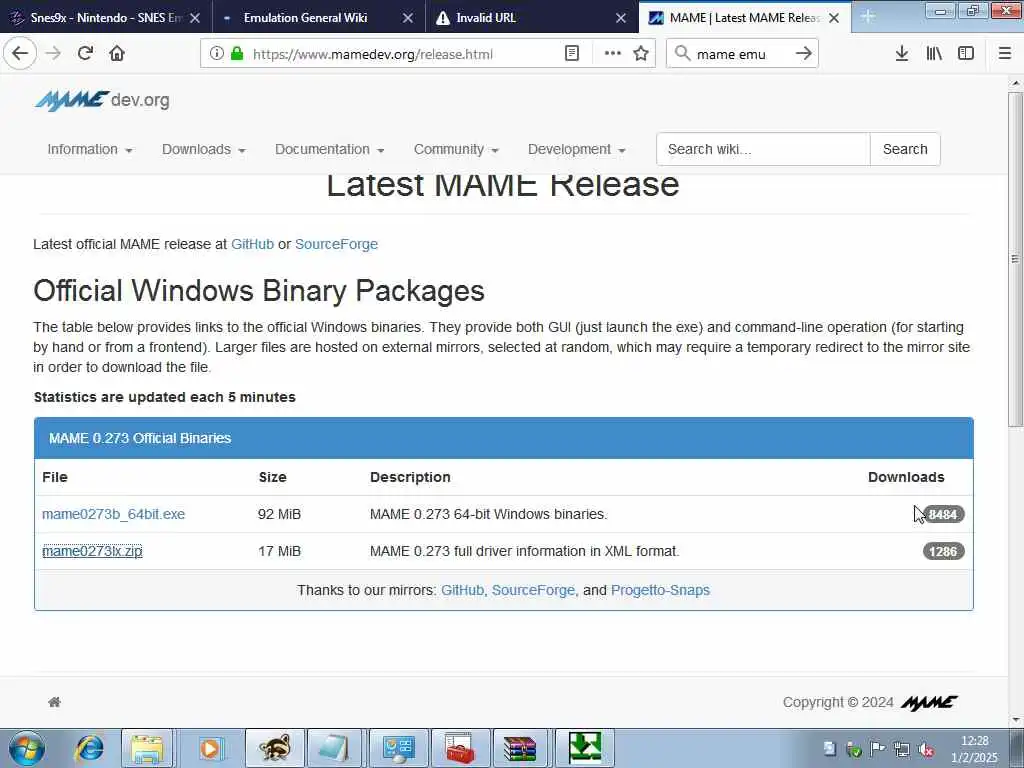Click the '92 MiB' size cell

280,514
